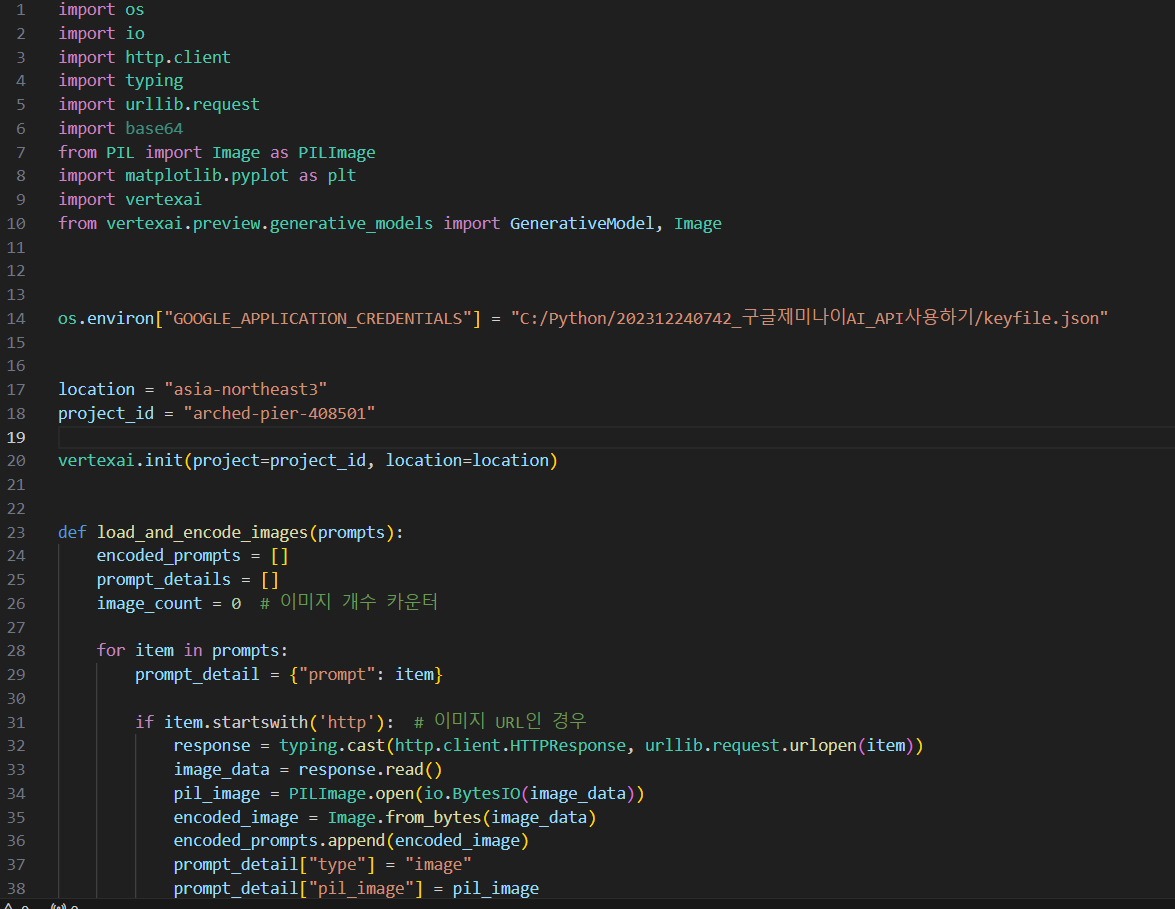Click the 'plt' alias on line 8

click(342, 176)
